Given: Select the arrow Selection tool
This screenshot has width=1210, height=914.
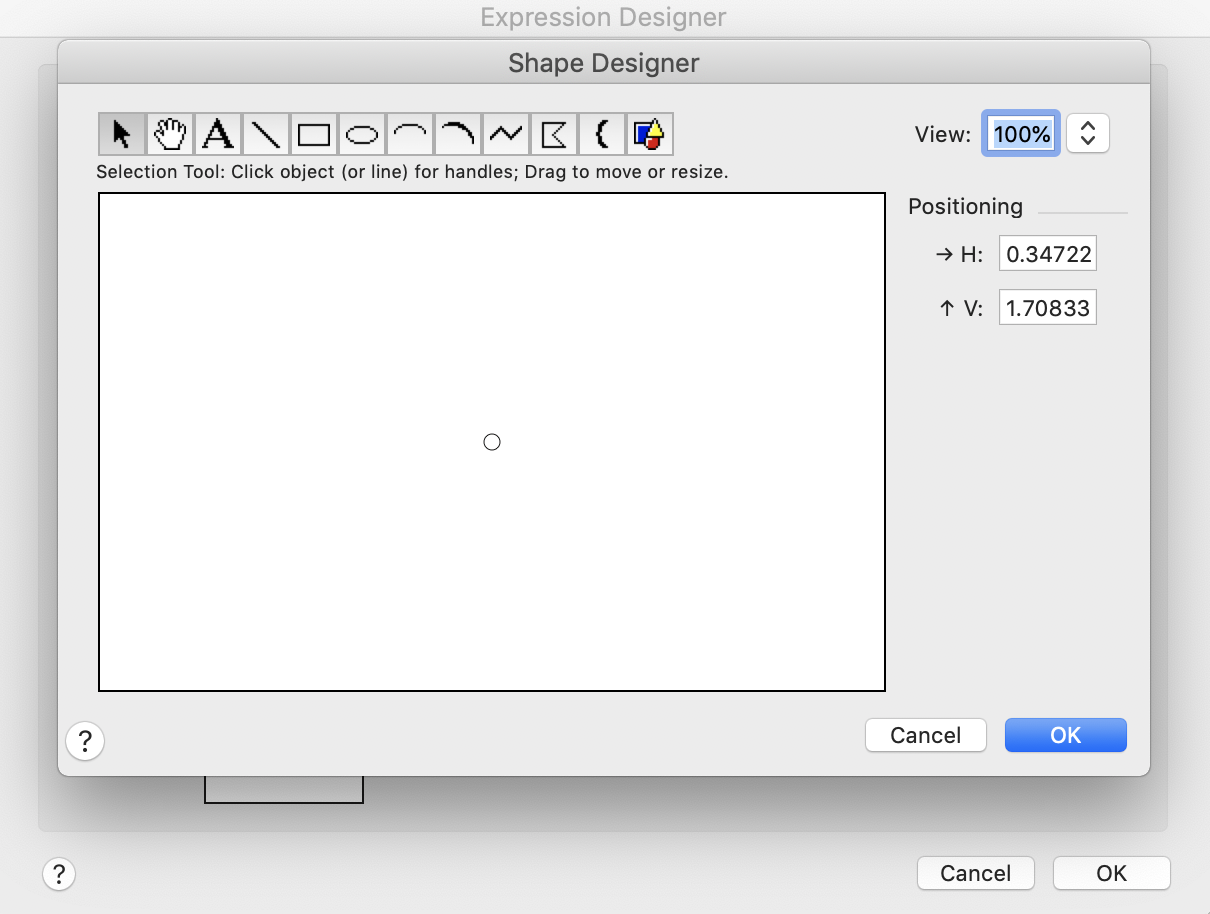Looking at the screenshot, I should 122,134.
